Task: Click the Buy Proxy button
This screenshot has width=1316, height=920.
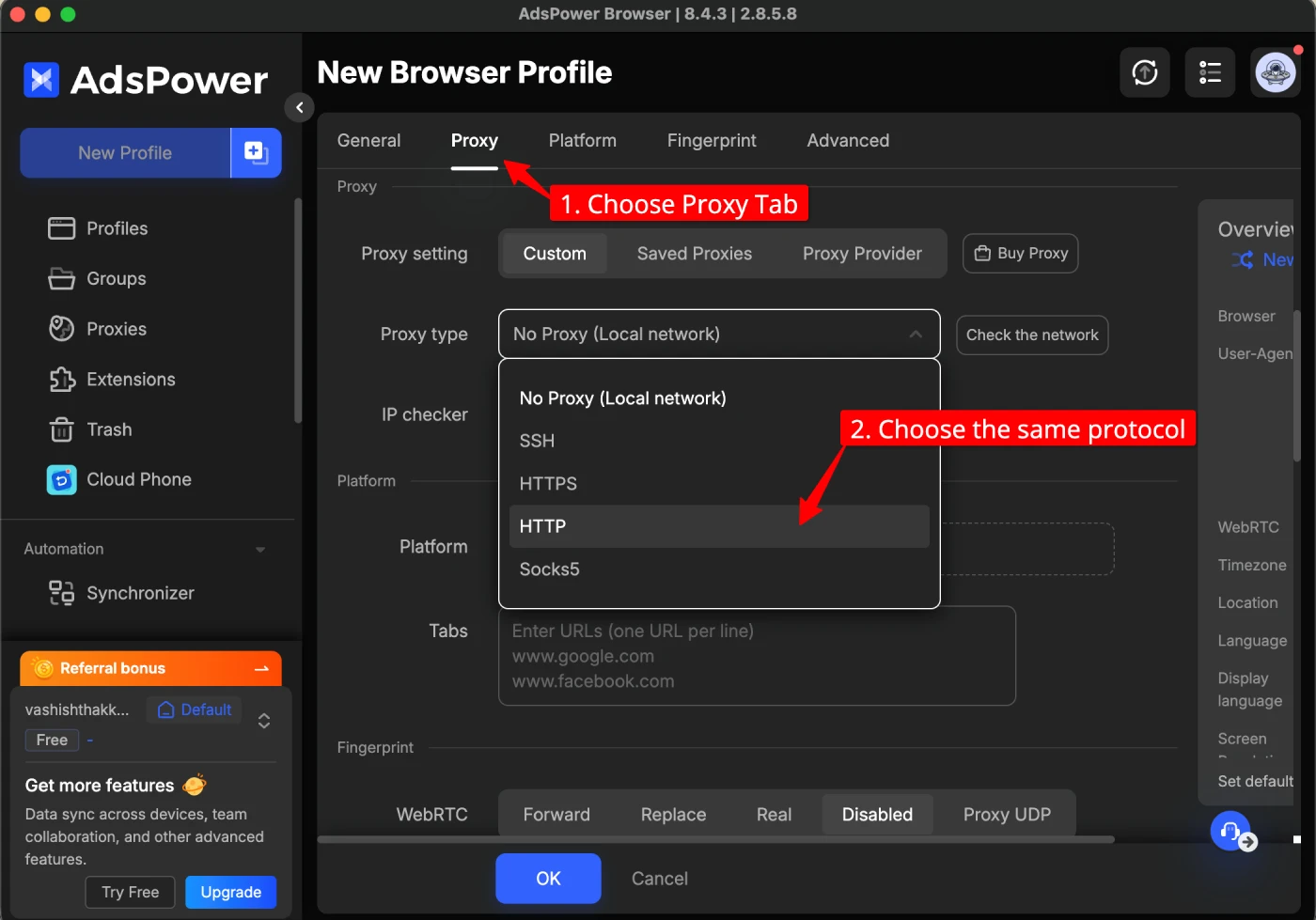Action: [x=1021, y=254]
